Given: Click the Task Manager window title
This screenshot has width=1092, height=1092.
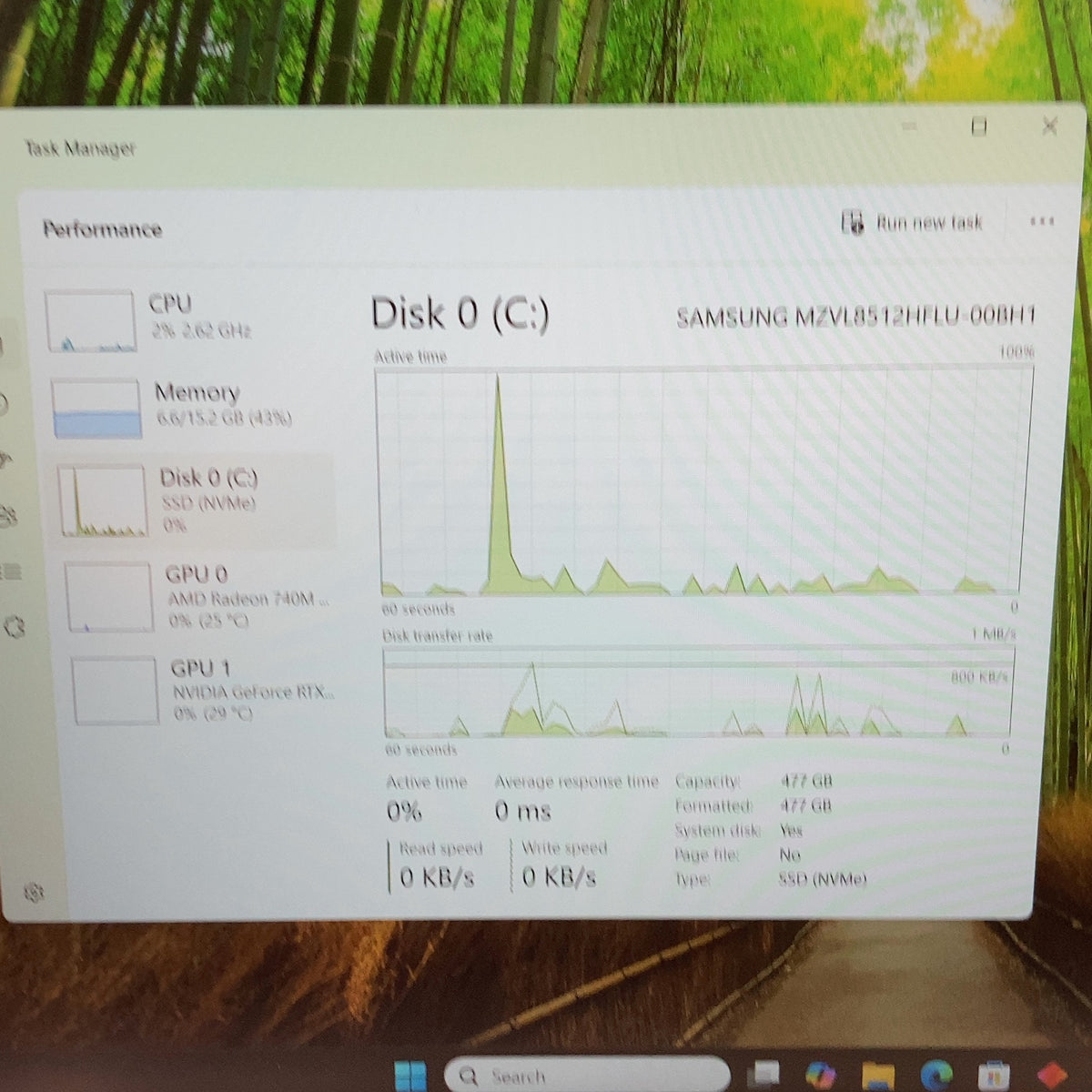Looking at the screenshot, I should [x=80, y=148].
